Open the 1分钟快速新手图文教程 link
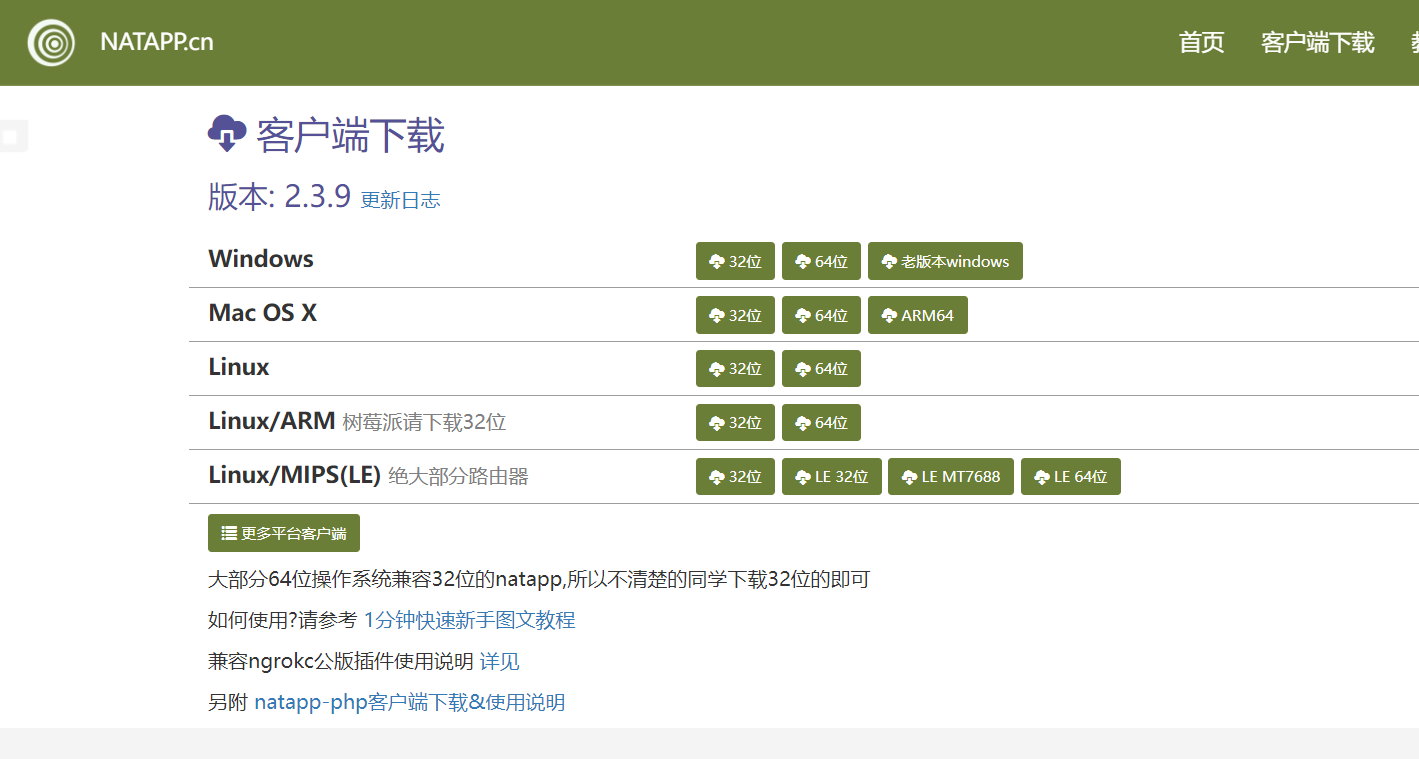 tap(469, 620)
